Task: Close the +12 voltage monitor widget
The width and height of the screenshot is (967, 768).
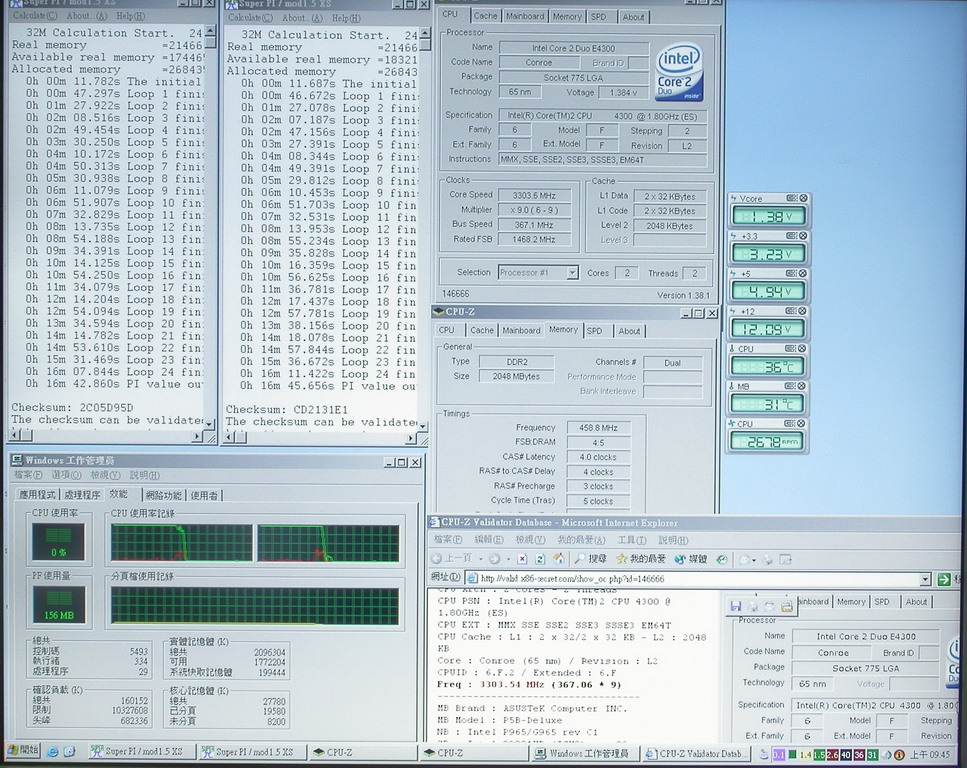Action: pos(803,311)
